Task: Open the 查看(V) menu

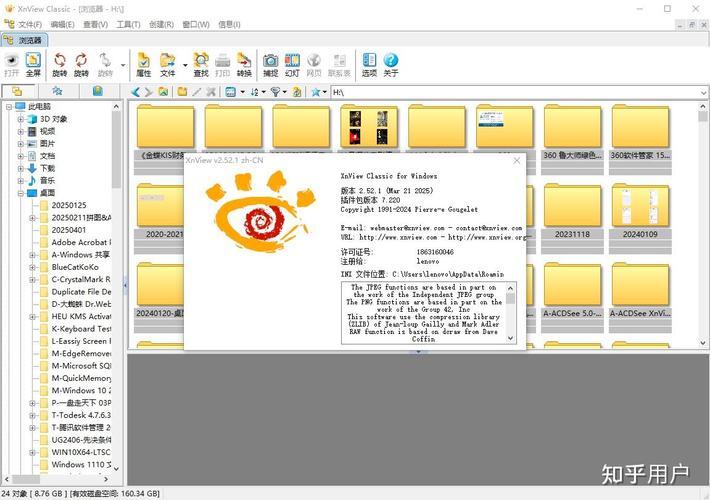Action: pyautogui.click(x=96, y=23)
